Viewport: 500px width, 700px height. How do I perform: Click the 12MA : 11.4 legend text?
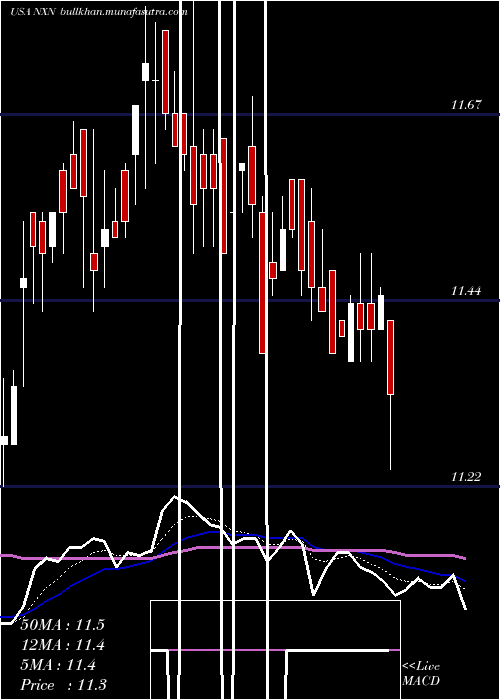coord(62,645)
